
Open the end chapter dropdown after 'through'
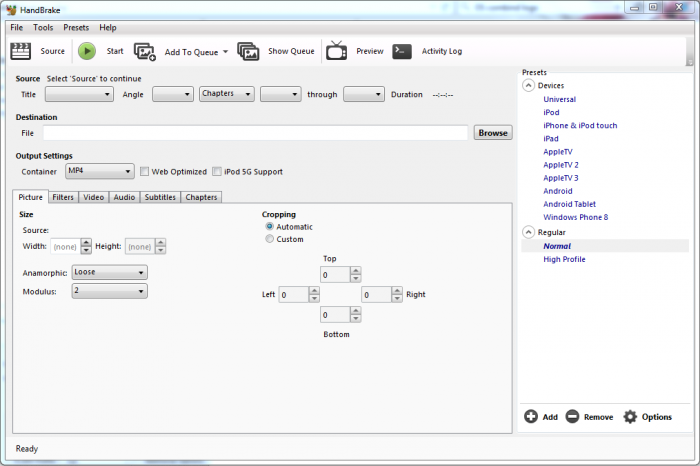363,94
